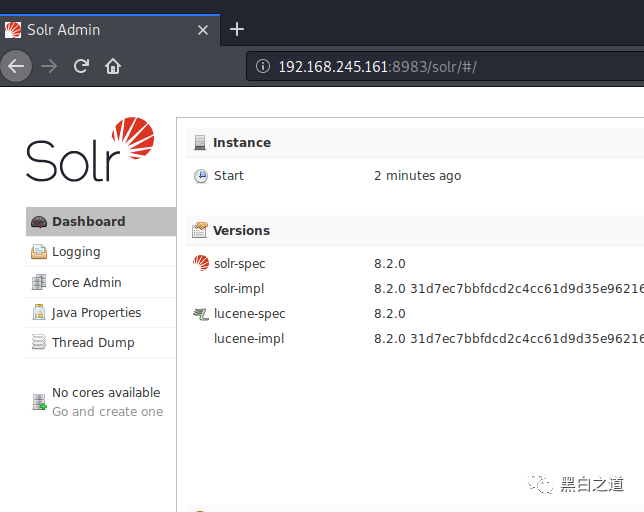Click the solr-spec 8.2.0 value
Viewport: 644px width, 512px height.
[x=389, y=264]
